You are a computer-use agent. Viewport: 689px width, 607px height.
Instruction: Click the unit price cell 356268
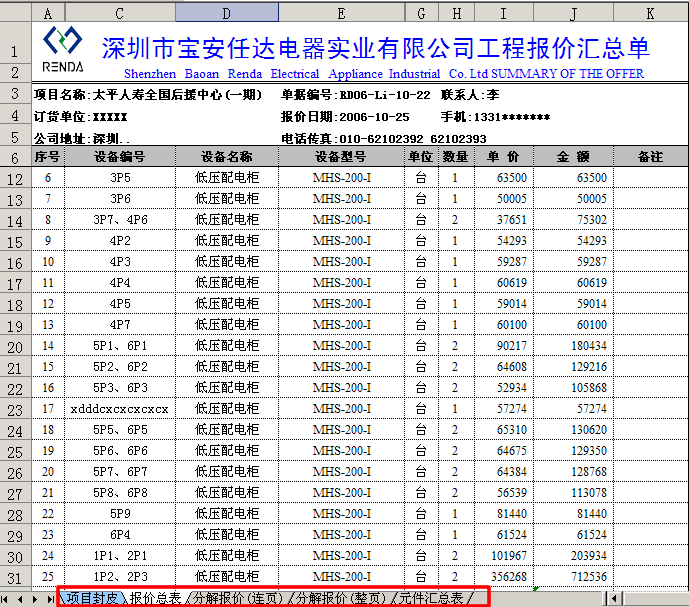pyautogui.click(x=504, y=577)
